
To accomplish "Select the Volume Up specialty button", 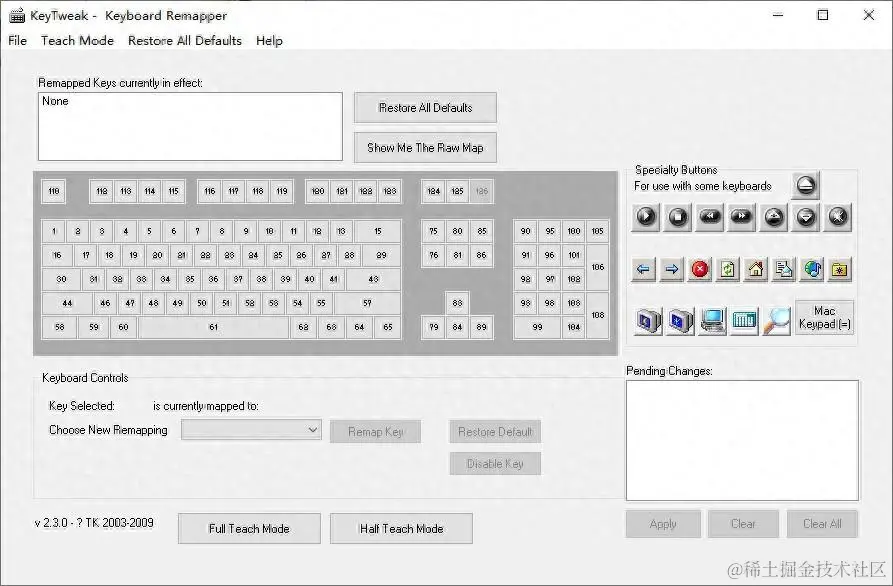I will [773, 217].
